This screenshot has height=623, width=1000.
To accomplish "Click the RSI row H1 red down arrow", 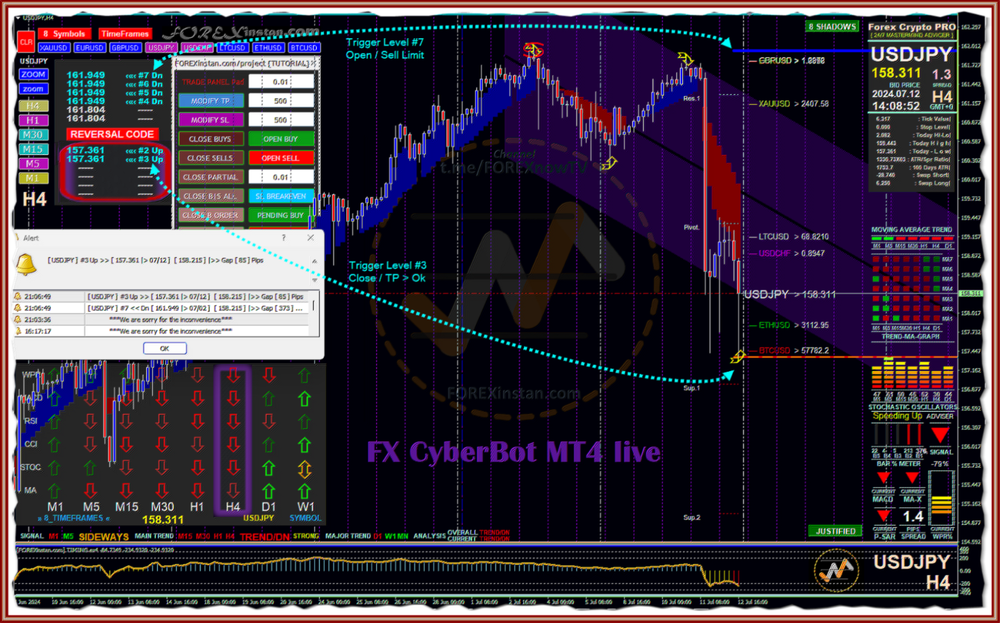I will 197,421.
